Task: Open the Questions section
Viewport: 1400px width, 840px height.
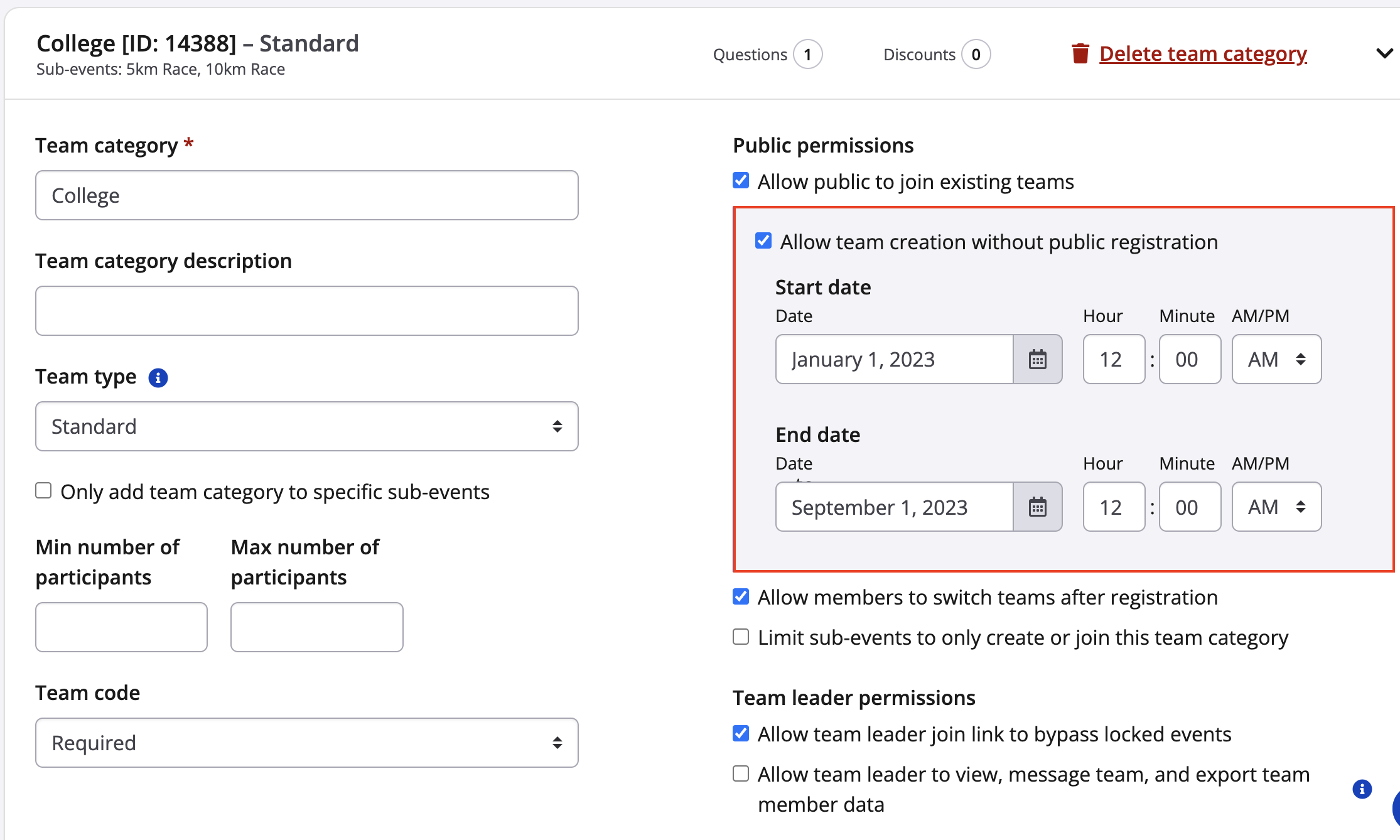Action: point(767,55)
